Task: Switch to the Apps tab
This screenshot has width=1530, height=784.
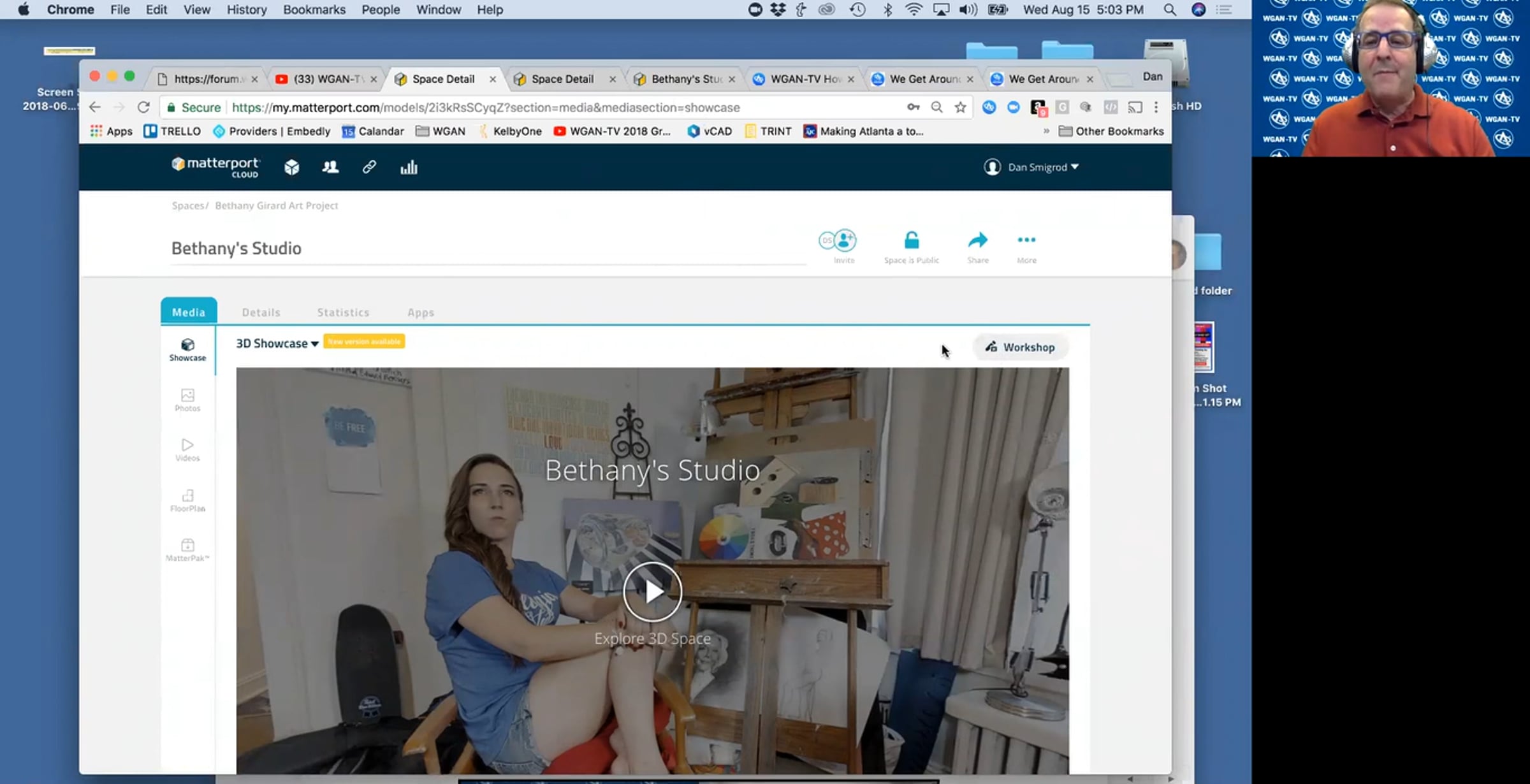Action: (421, 312)
